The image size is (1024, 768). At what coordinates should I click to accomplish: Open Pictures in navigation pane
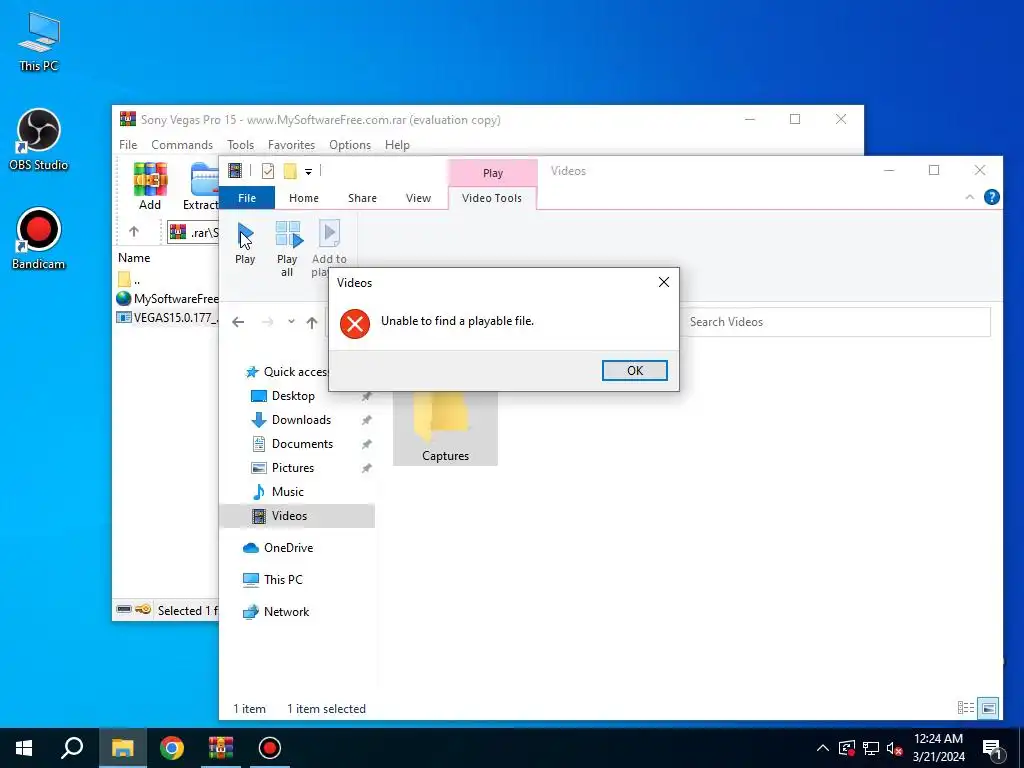293,468
